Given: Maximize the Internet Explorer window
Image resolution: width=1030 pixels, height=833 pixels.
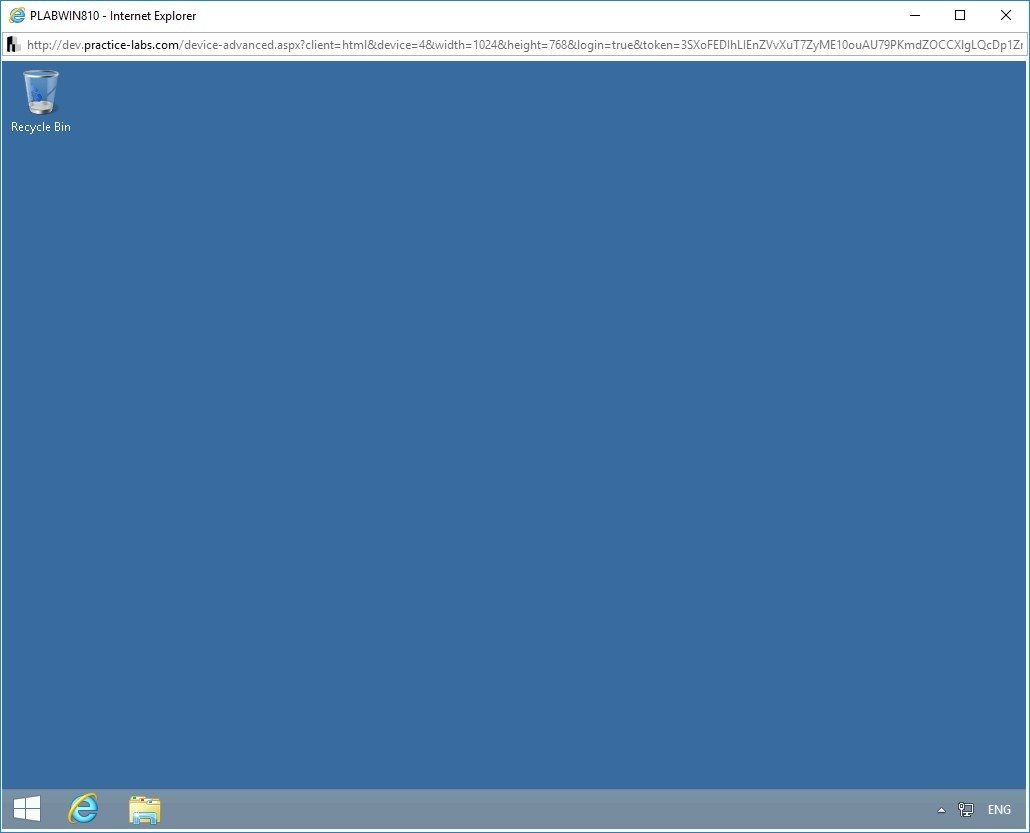Looking at the screenshot, I should 958,15.
